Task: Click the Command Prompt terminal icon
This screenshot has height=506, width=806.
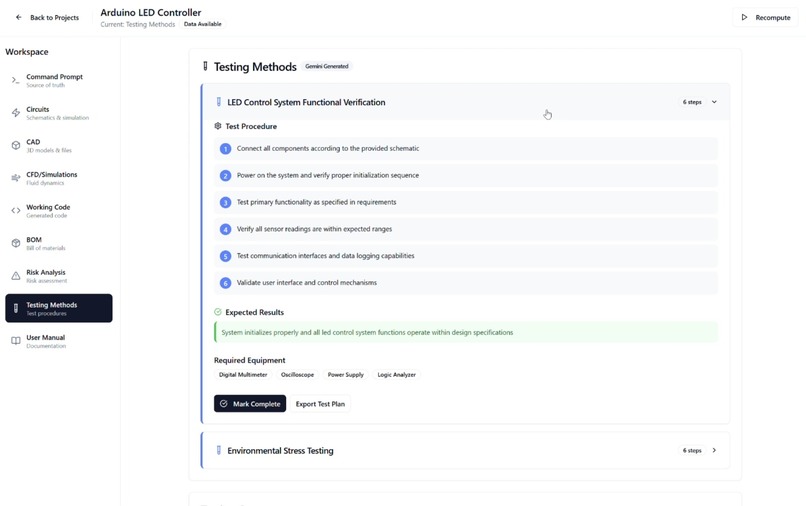Action: click(x=15, y=80)
